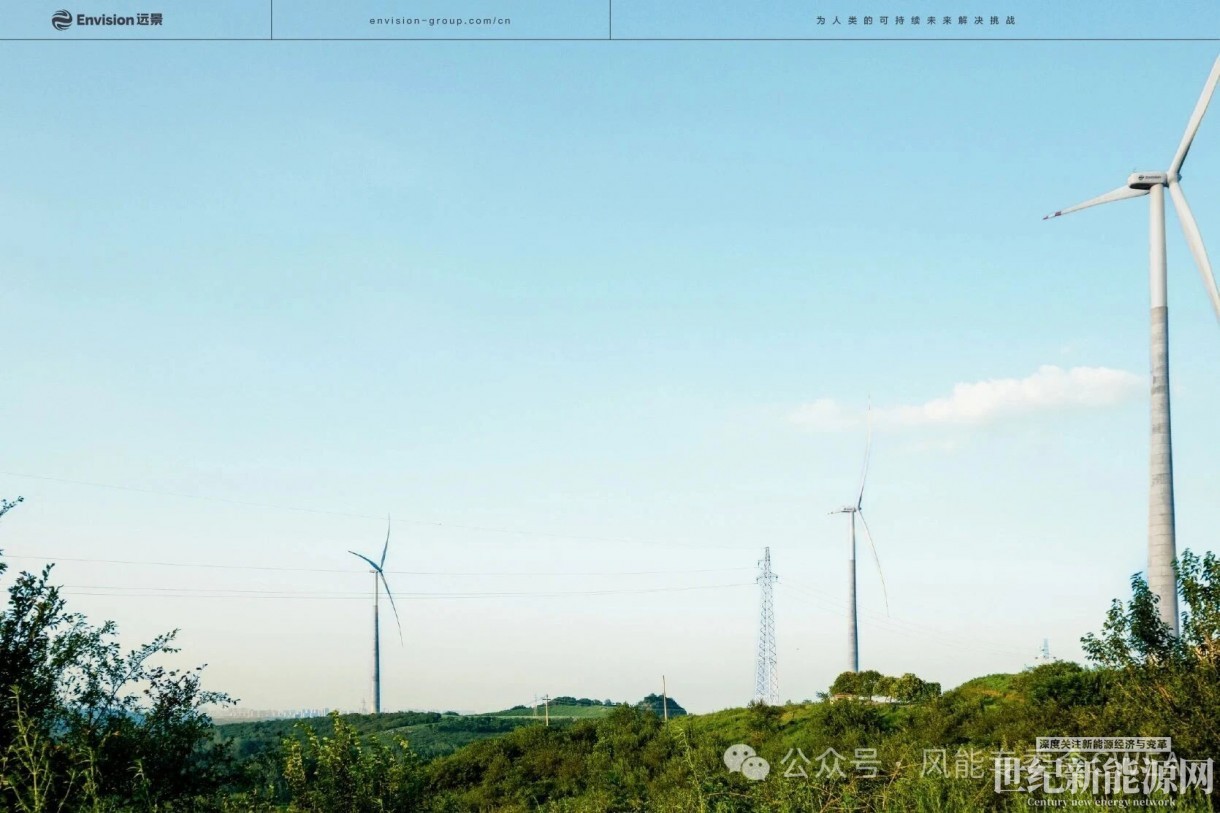Click the distant city skyline on the horizon
The width and height of the screenshot is (1220, 813).
[270, 714]
